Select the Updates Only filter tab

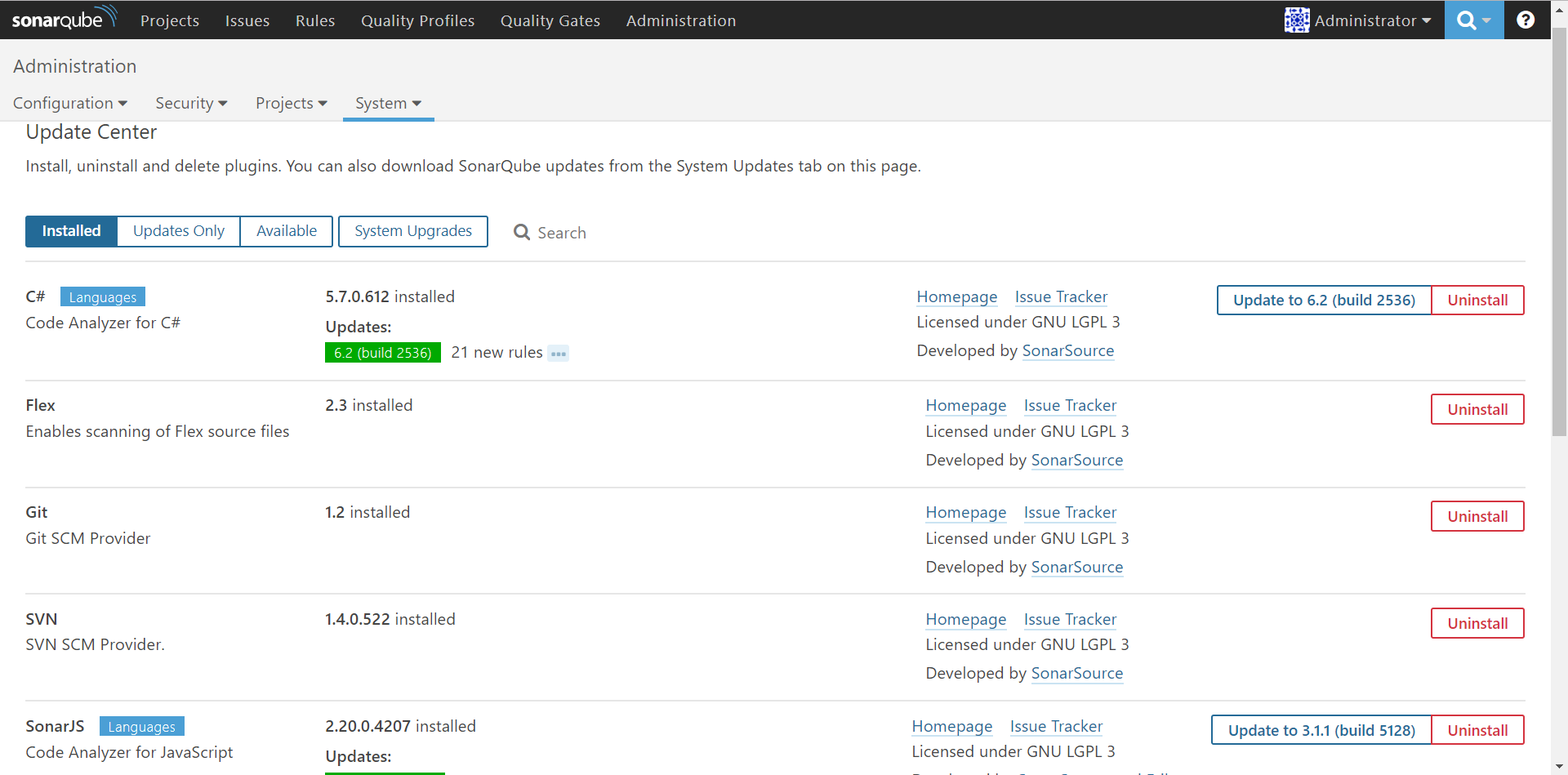tap(179, 231)
